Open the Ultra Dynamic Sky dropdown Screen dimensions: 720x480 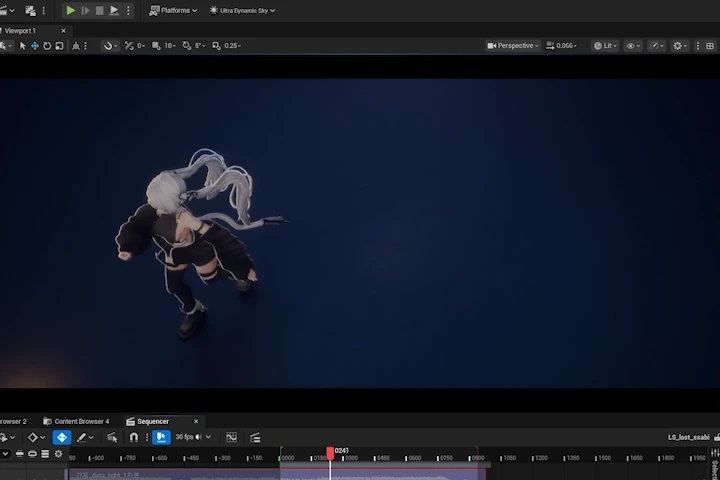242,10
